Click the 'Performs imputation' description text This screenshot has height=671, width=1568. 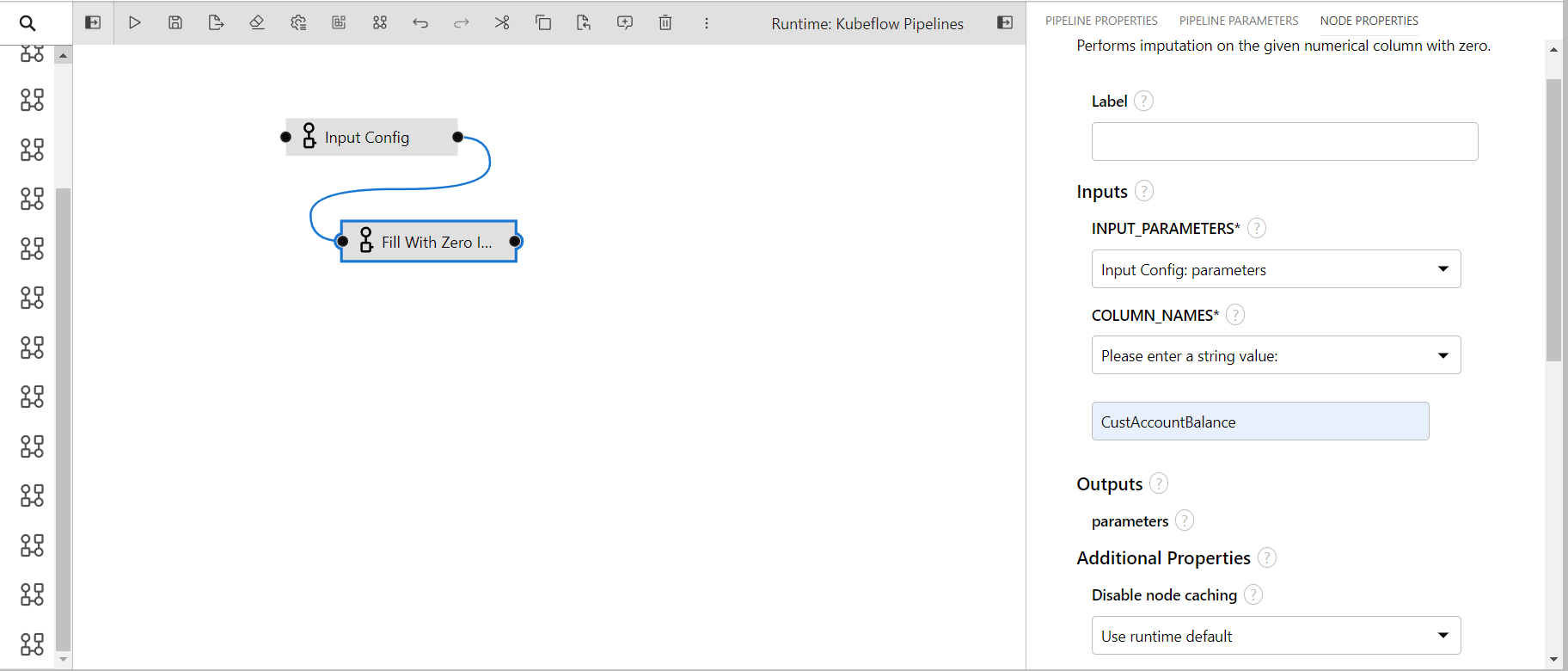(1283, 46)
